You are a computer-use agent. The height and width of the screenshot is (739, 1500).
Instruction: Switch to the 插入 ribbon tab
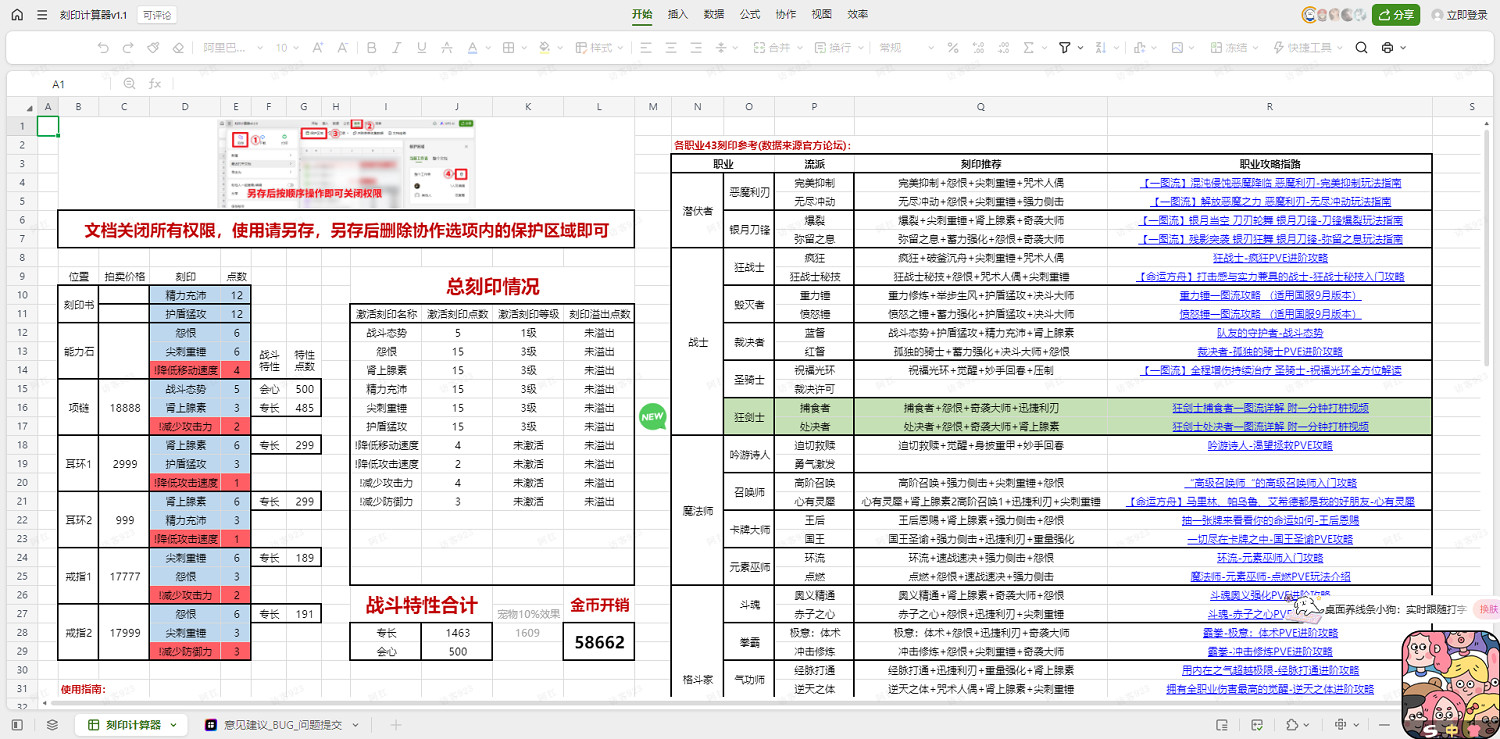point(679,15)
